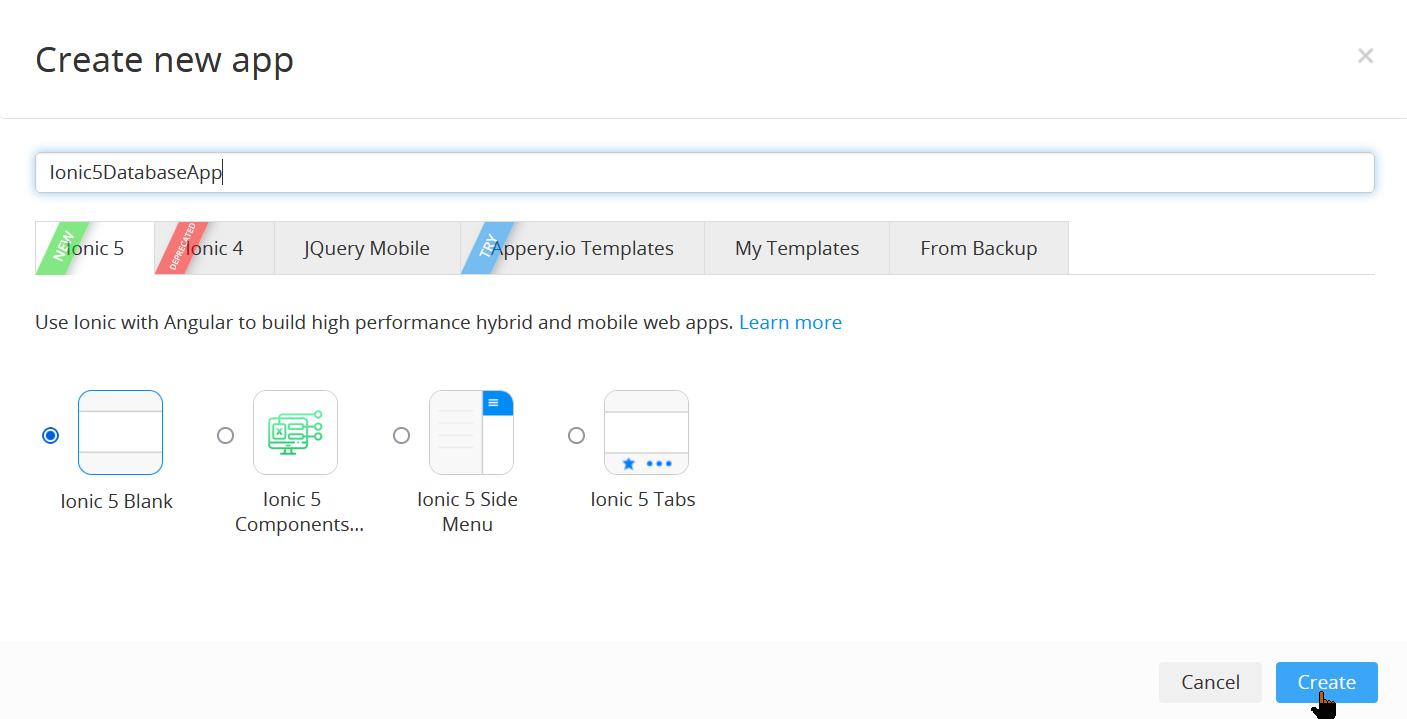
Task: Open the Learn more link
Action: pos(790,322)
